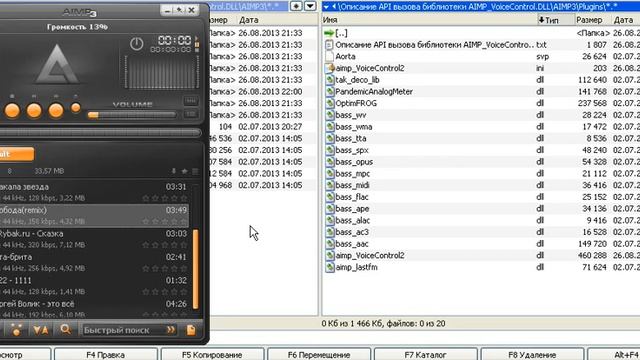640x360 pixels.
Task: Click the orange file icon in AIMP's bottom toolbar
Action: pos(191,330)
